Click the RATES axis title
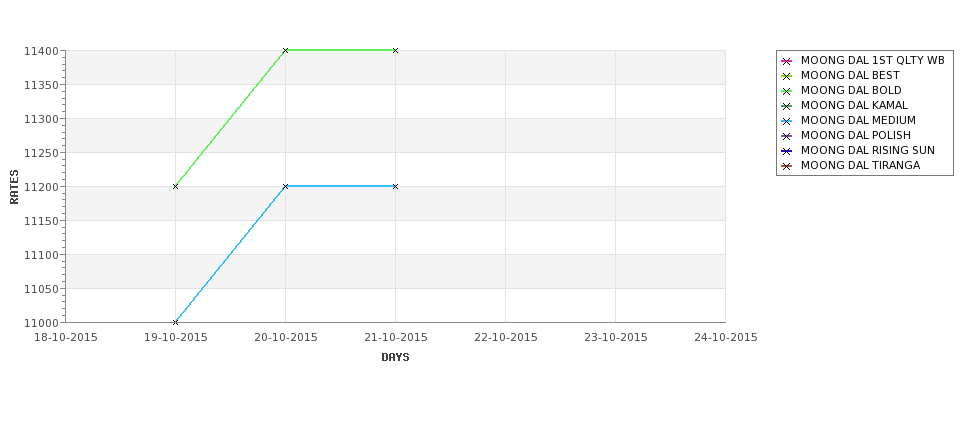The width and height of the screenshot is (975, 429). point(14,187)
